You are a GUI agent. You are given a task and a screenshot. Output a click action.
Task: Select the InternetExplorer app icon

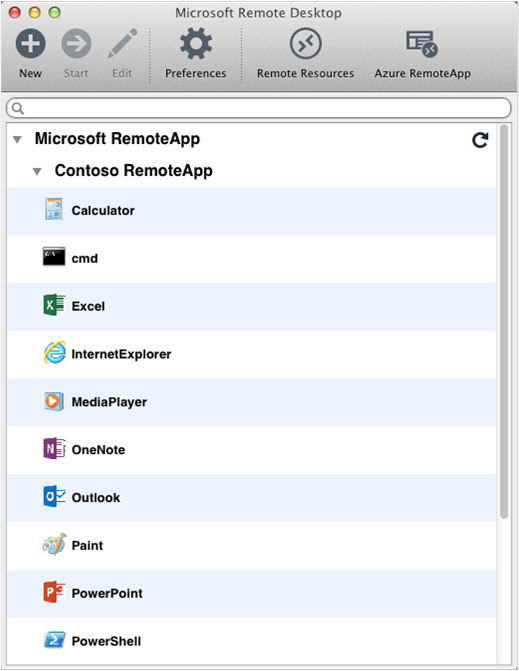pos(55,353)
